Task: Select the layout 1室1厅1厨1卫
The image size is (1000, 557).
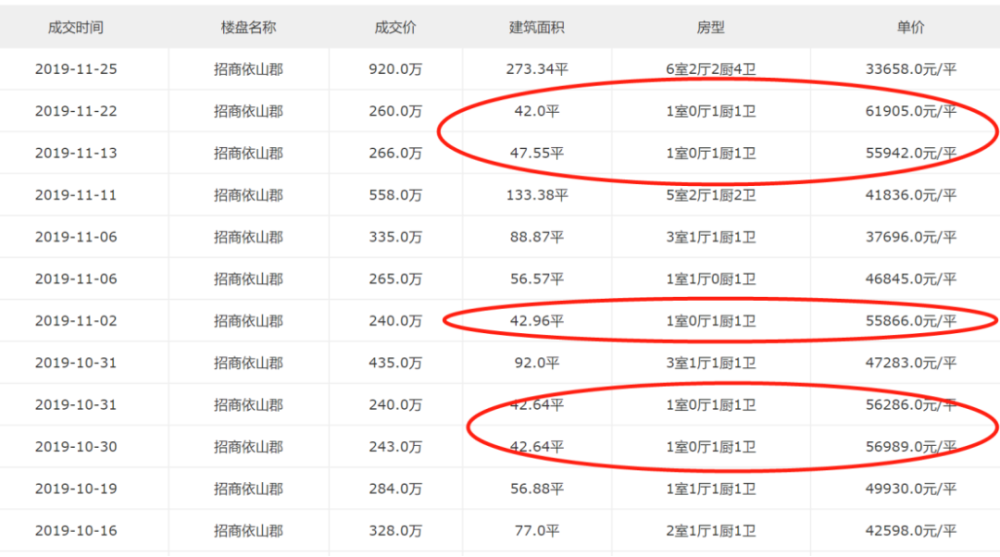Action: click(x=711, y=489)
